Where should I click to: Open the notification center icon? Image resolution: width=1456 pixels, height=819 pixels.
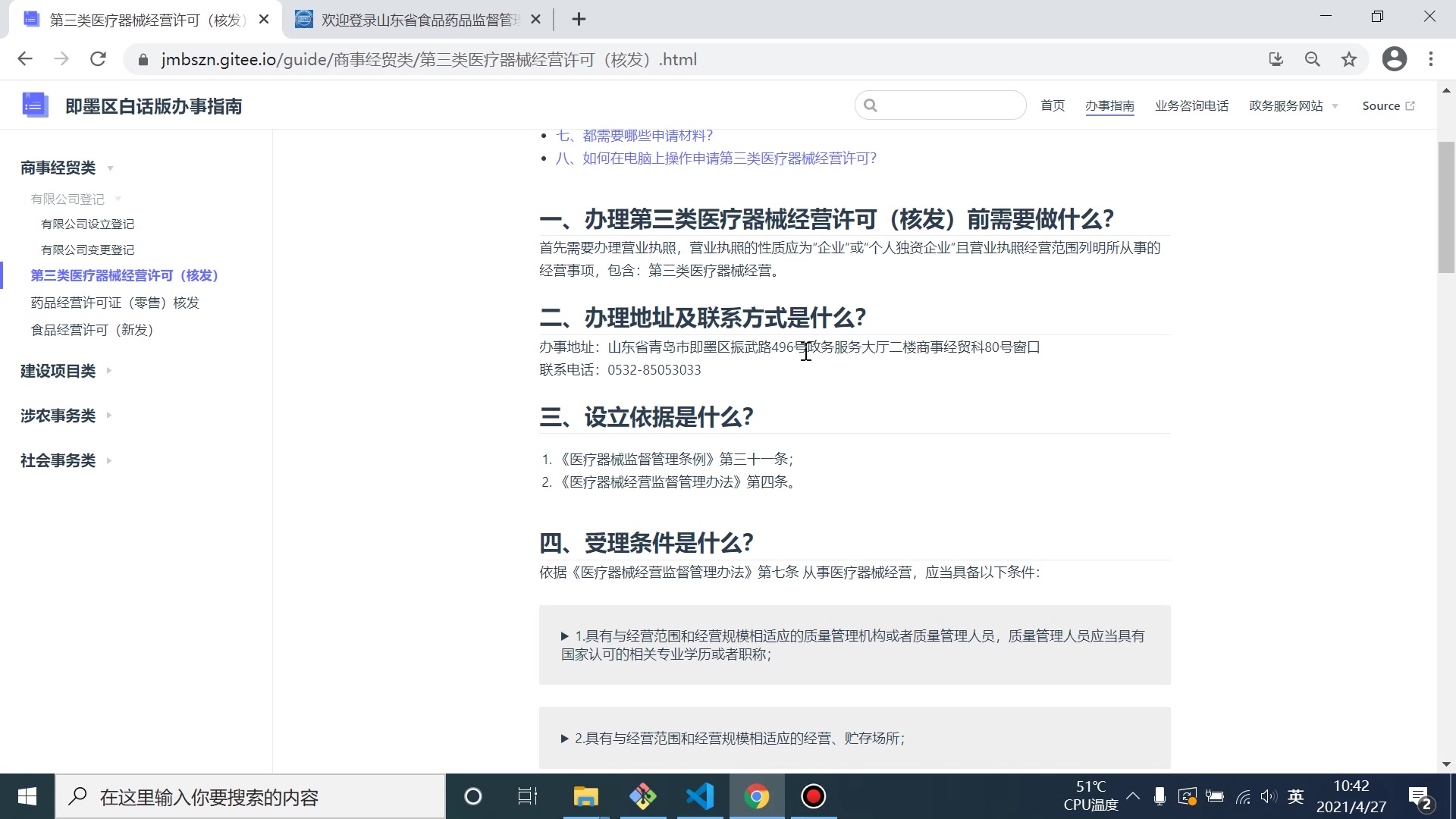click(1420, 798)
